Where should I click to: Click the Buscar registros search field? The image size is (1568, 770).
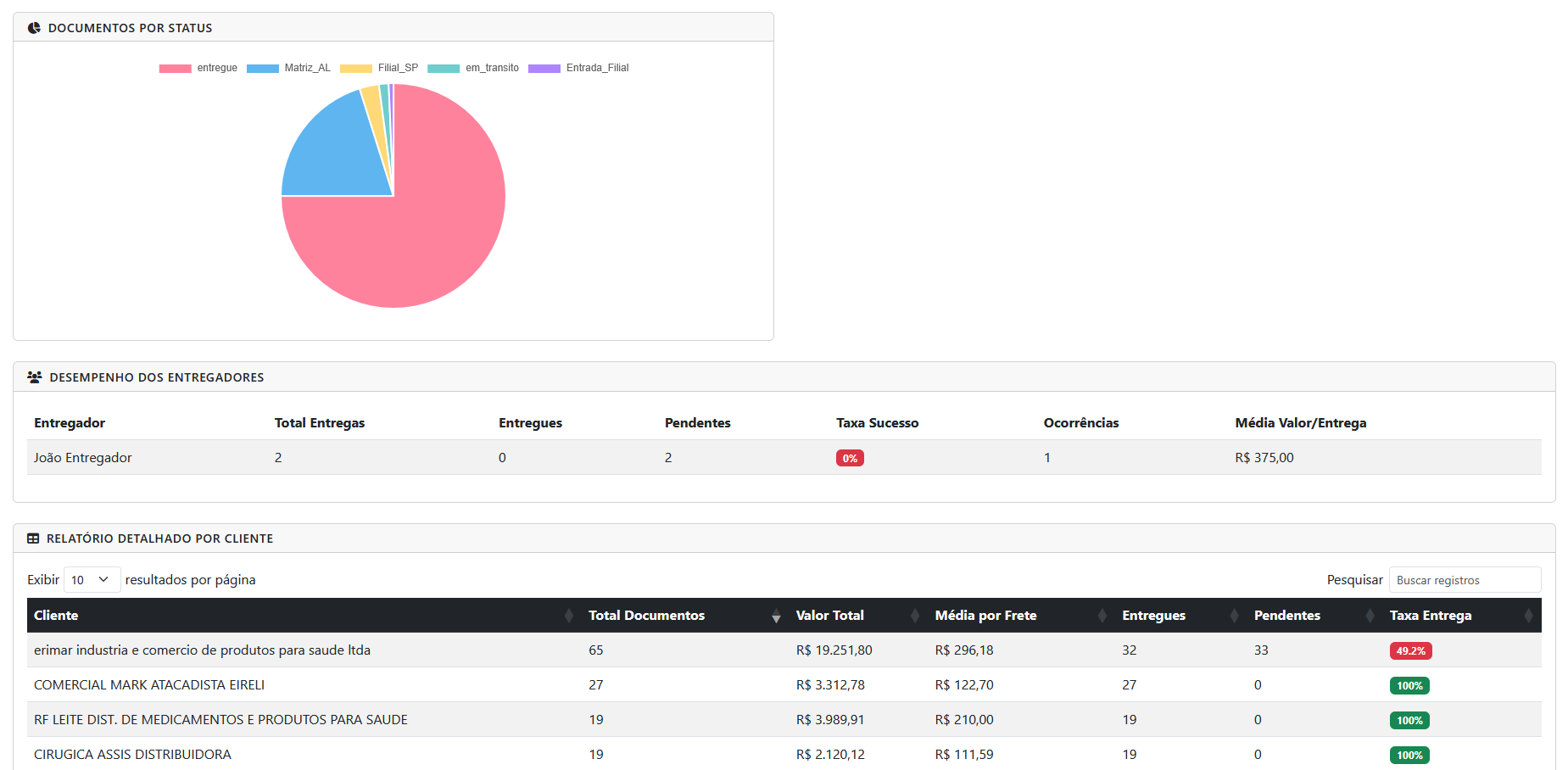[x=1465, y=579]
